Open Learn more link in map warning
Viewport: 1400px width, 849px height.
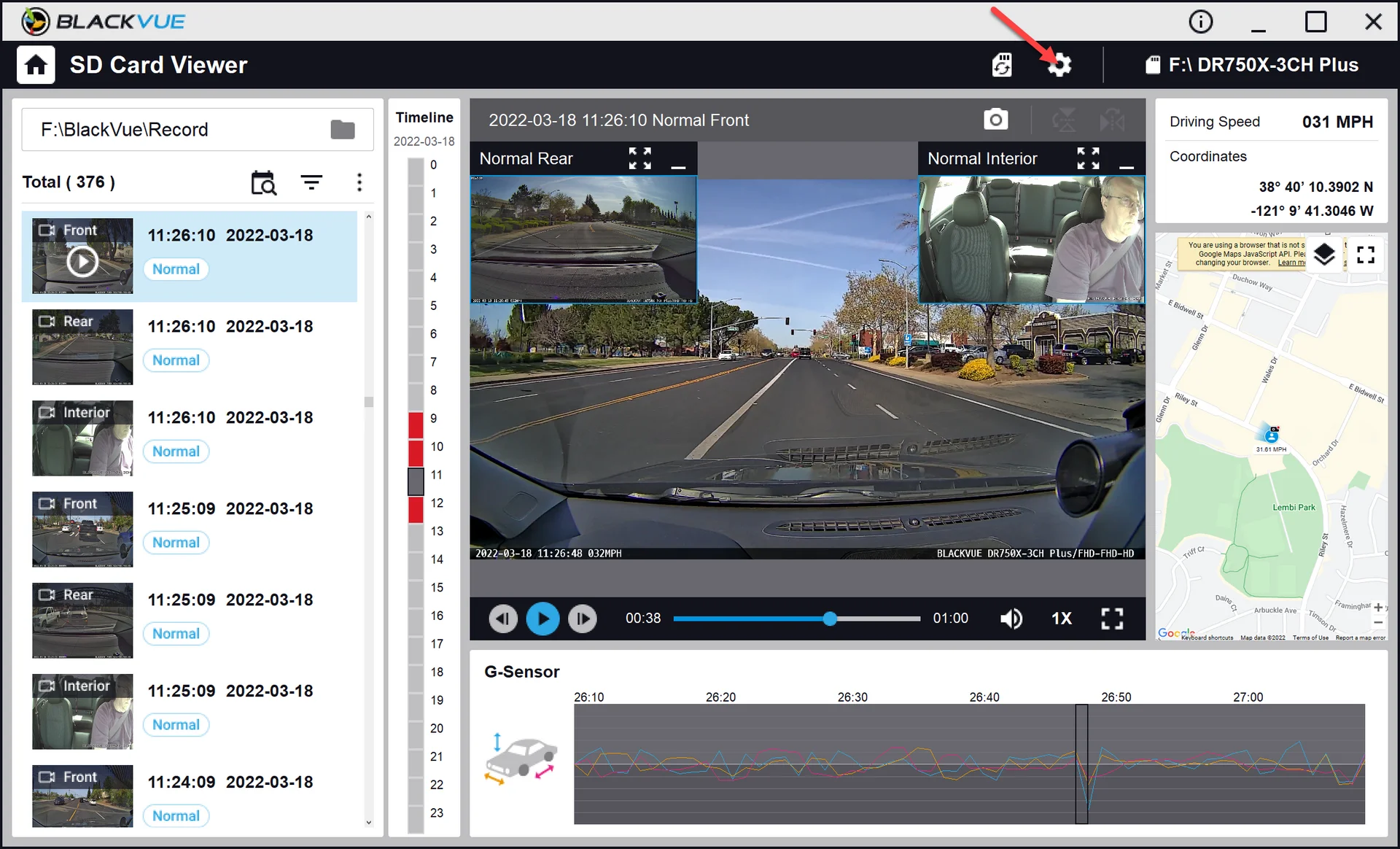(1291, 263)
